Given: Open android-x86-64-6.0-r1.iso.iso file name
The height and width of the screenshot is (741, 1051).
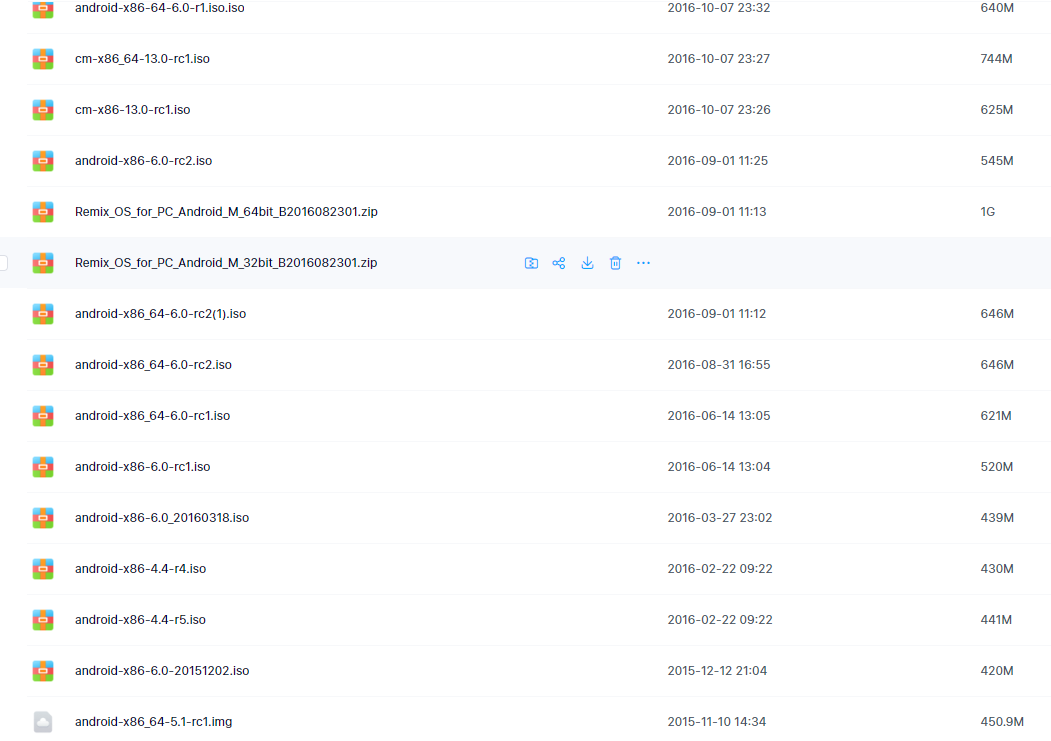Looking at the screenshot, I should tap(160, 8).
